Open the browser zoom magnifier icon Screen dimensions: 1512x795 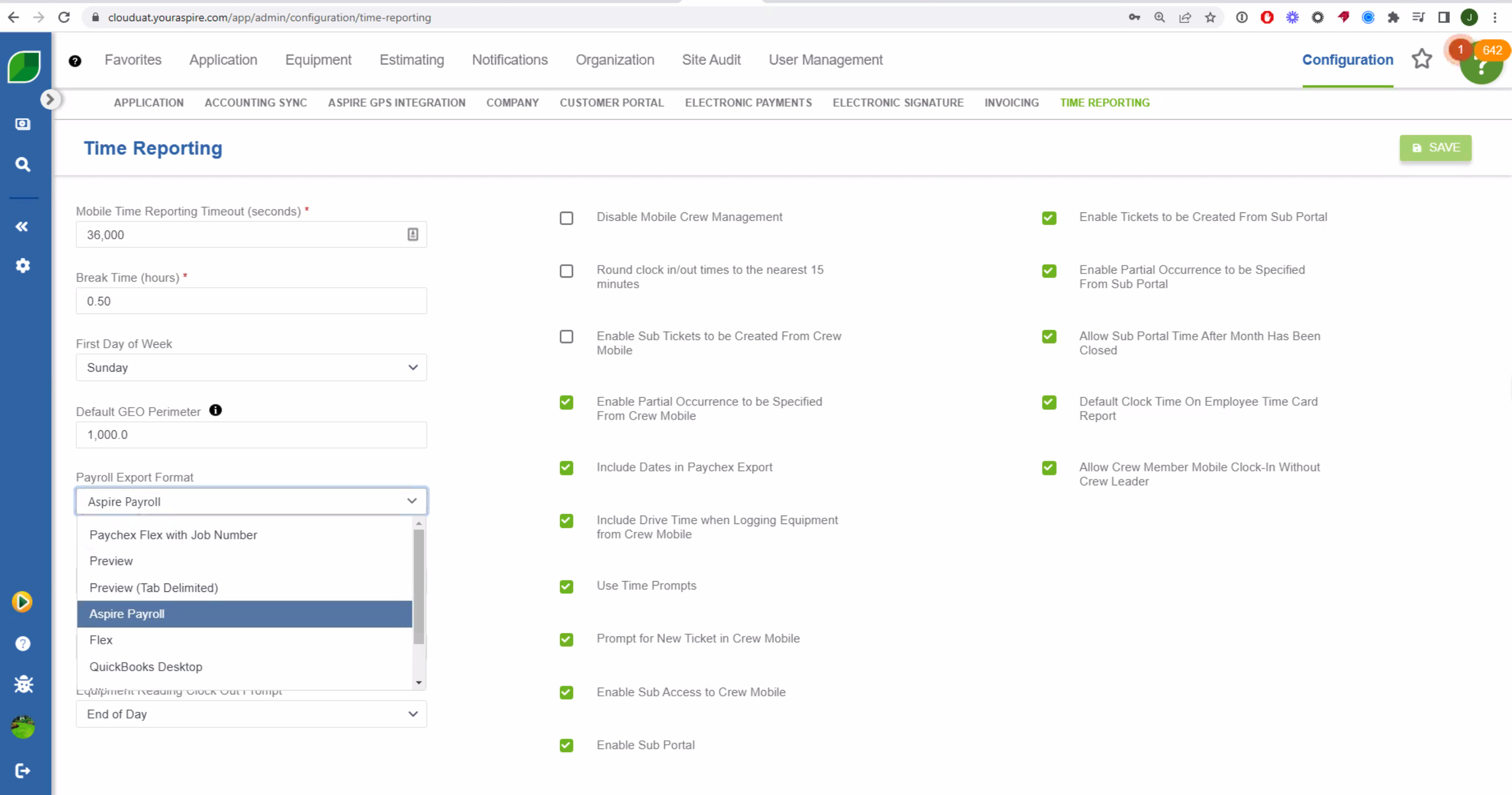click(x=1159, y=17)
